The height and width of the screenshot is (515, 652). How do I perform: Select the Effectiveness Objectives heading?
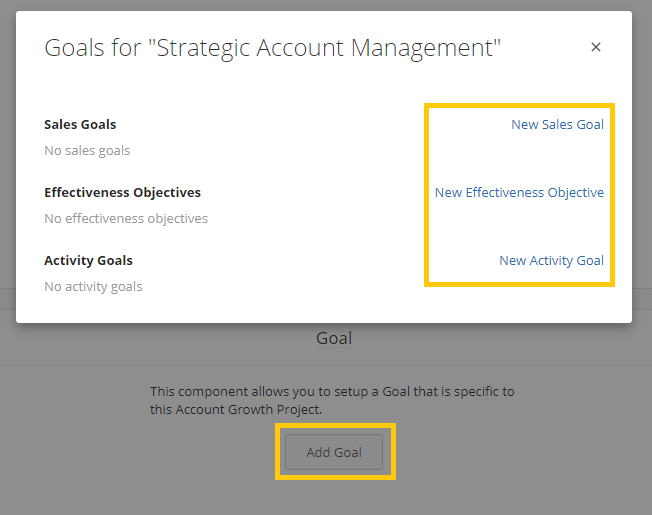tap(122, 193)
